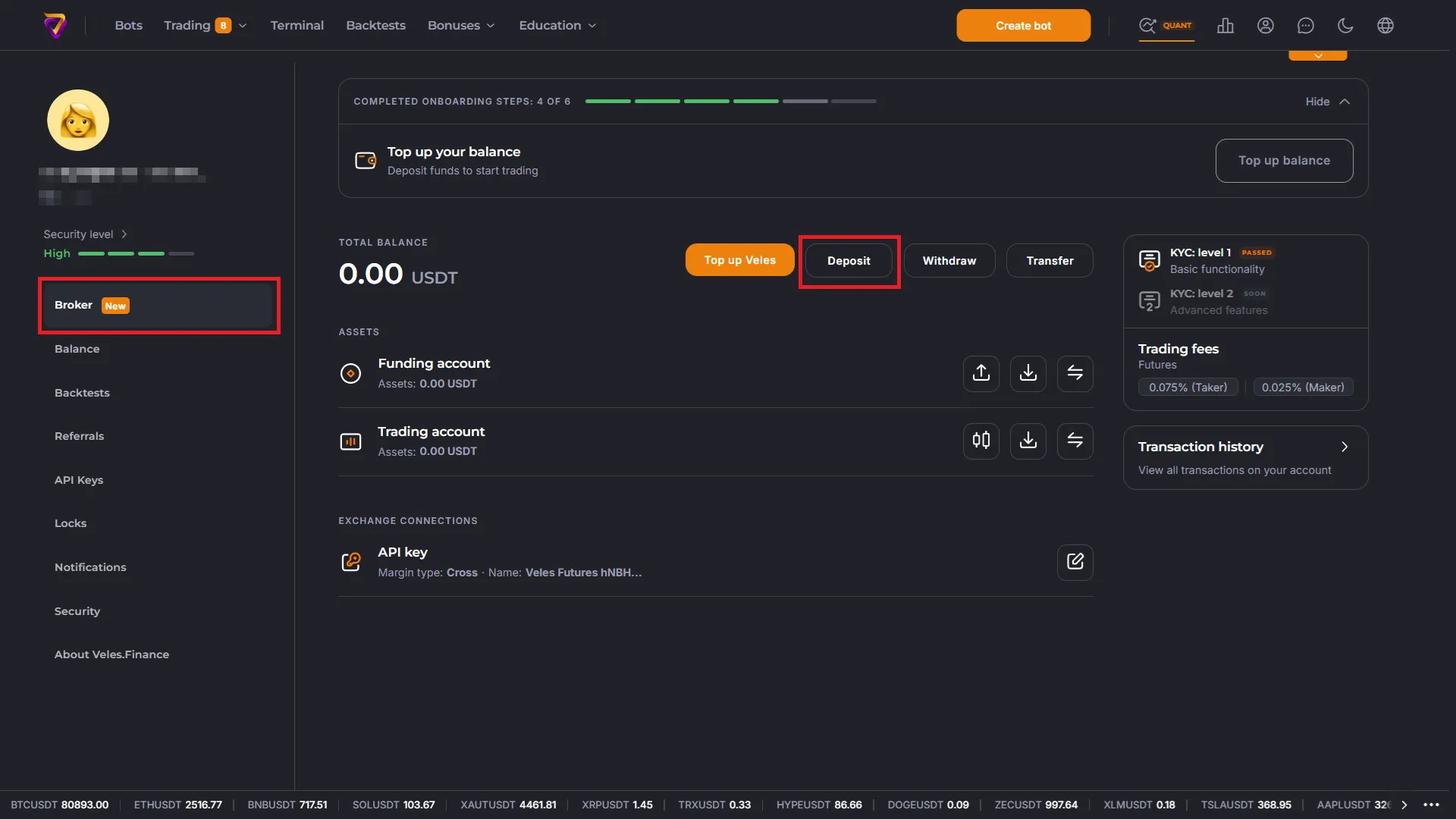Open the language globe icon

coord(1385,26)
